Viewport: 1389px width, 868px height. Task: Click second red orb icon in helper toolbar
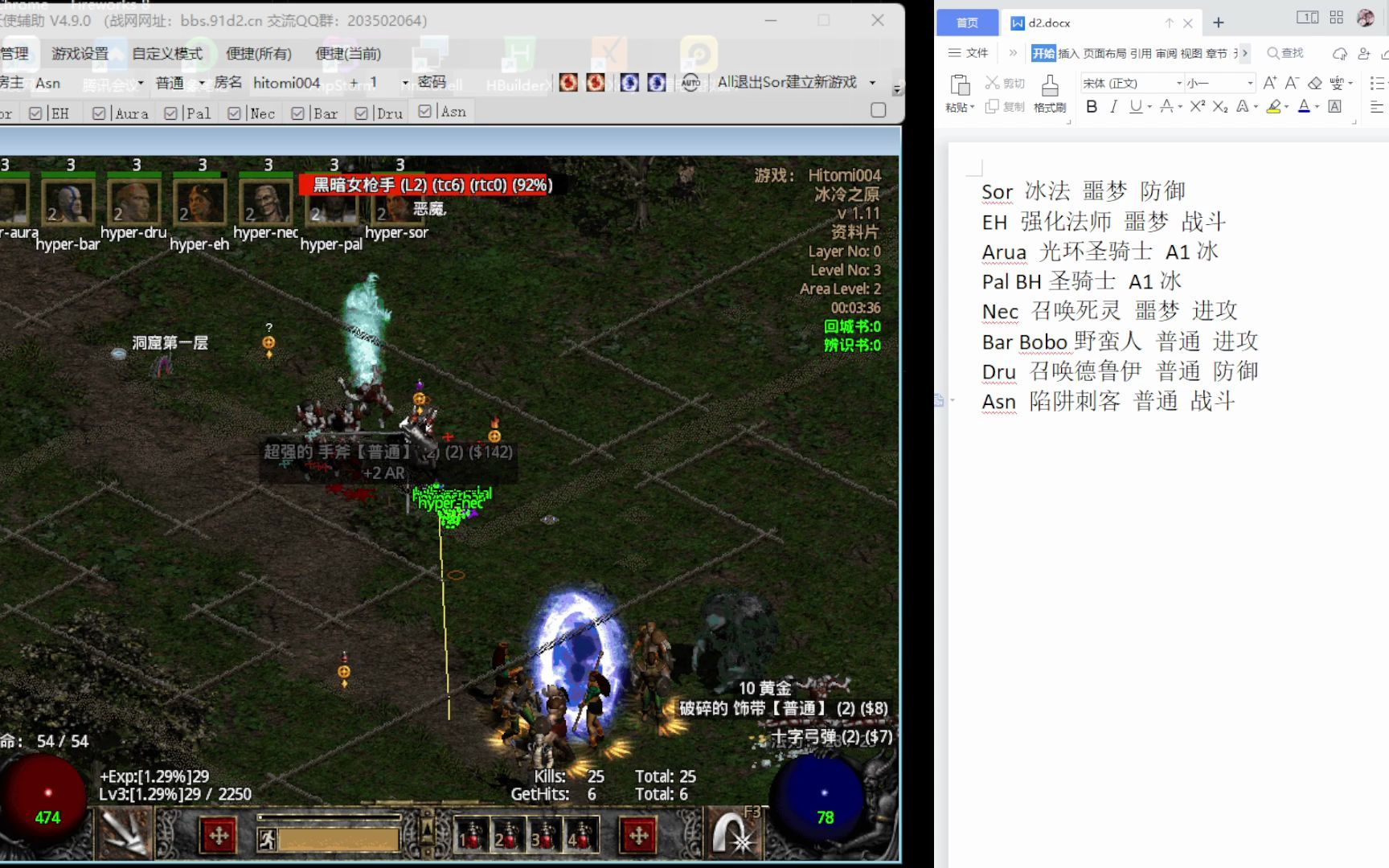[x=596, y=82]
